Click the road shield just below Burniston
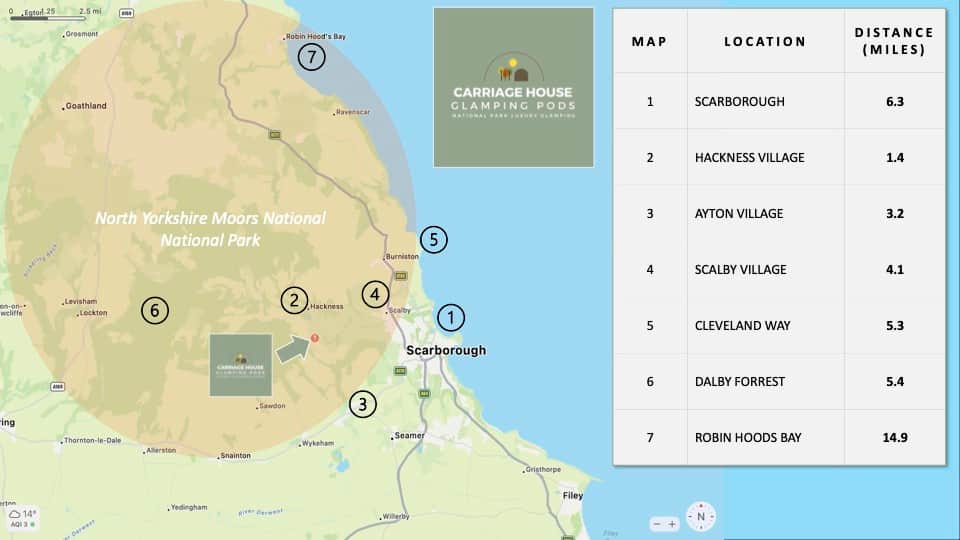 point(400,276)
